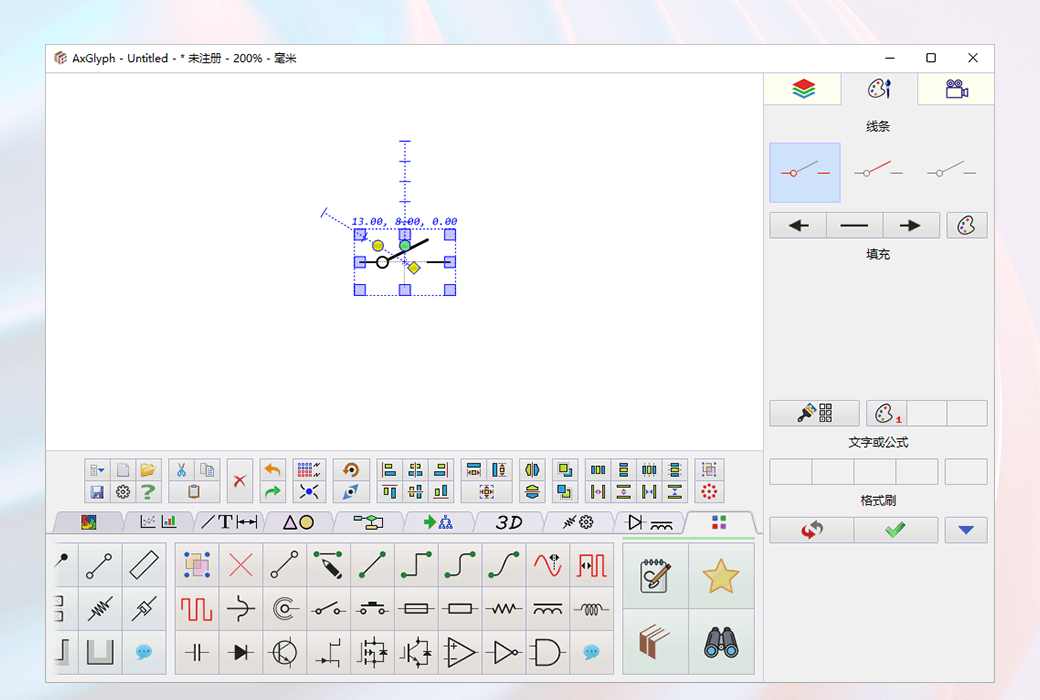Switch to the camera panel tab
This screenshot has height=700, width=1040.
point(955,88)
